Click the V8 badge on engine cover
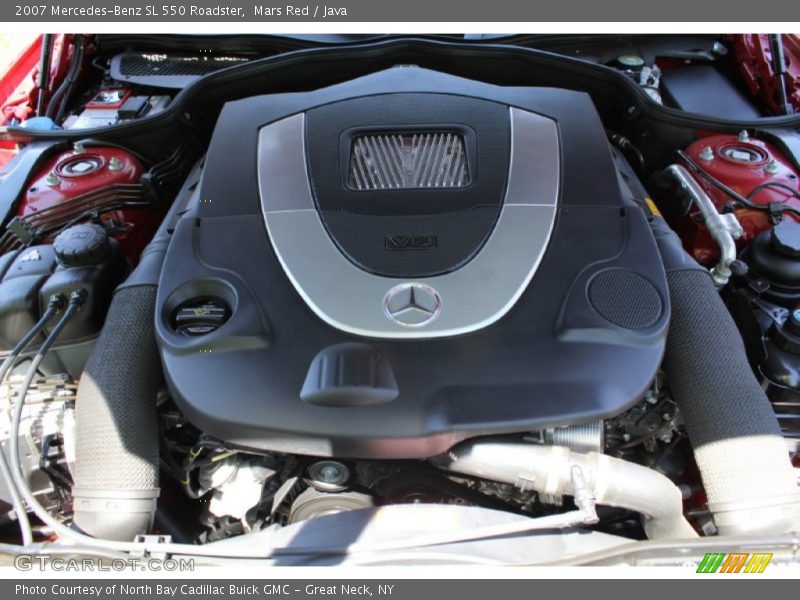This screenshot has width=800, height=600. tap(411, 242)
